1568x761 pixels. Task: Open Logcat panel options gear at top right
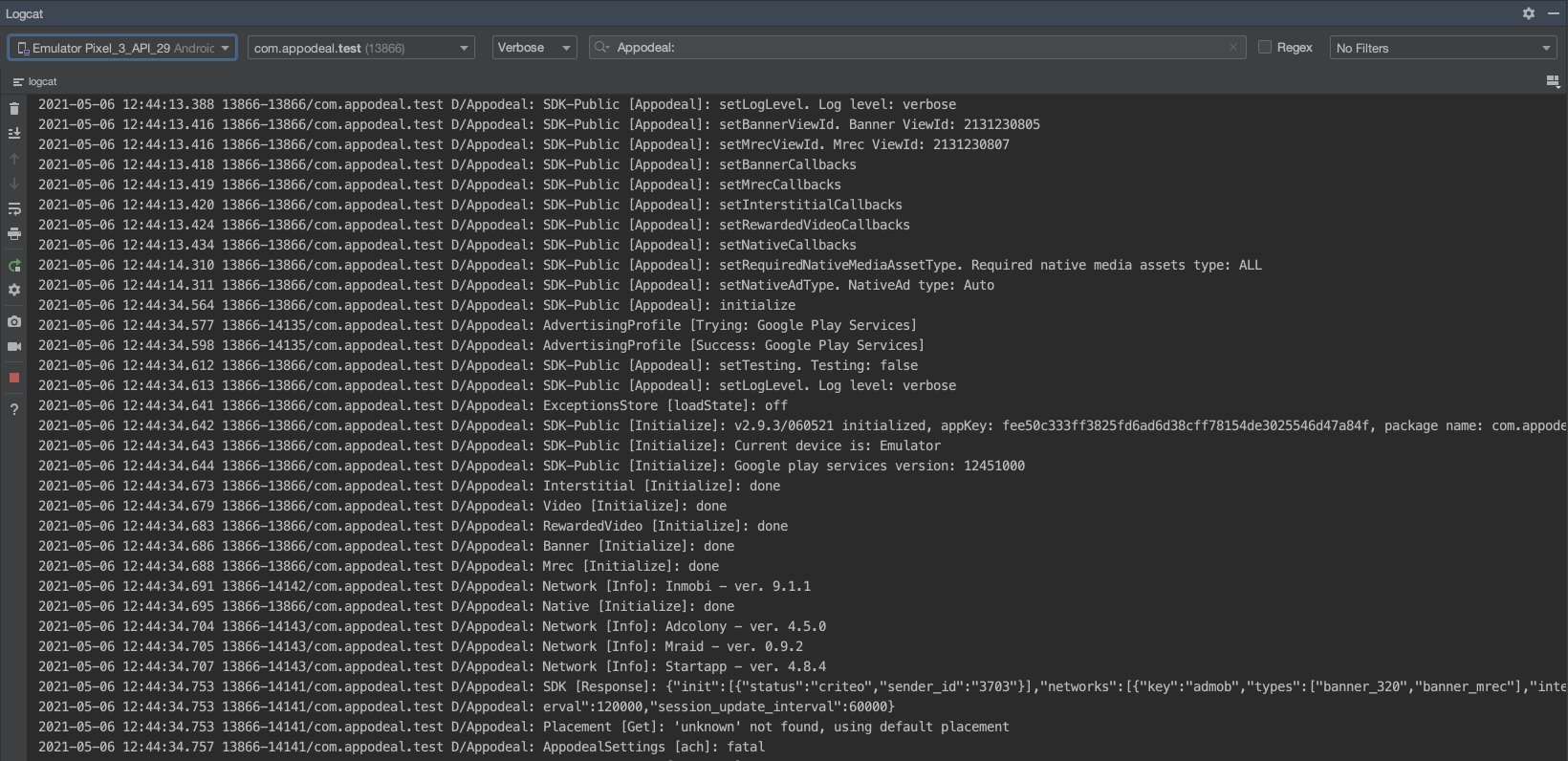[x=1529, y=13]
